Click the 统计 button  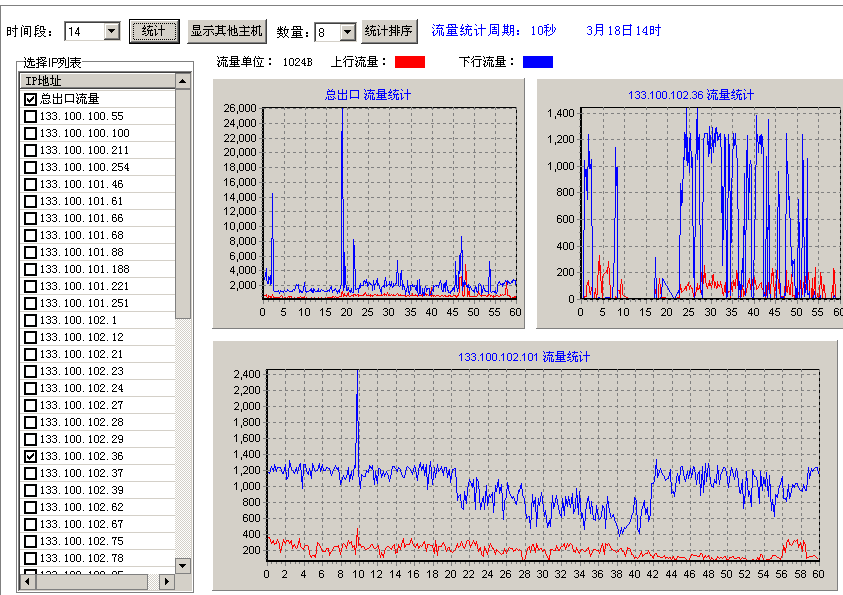click(153, 31)
